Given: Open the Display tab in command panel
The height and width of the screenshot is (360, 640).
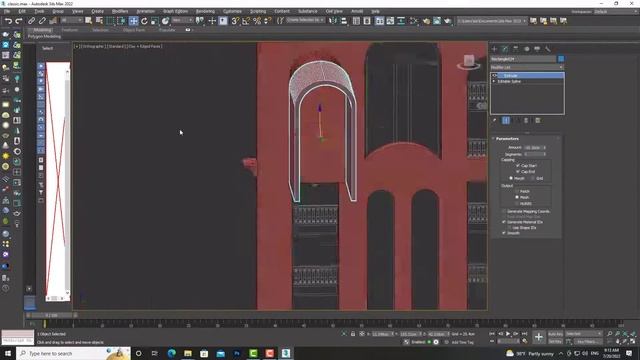Looking at the screenshot, I should (x=537, y=49).
